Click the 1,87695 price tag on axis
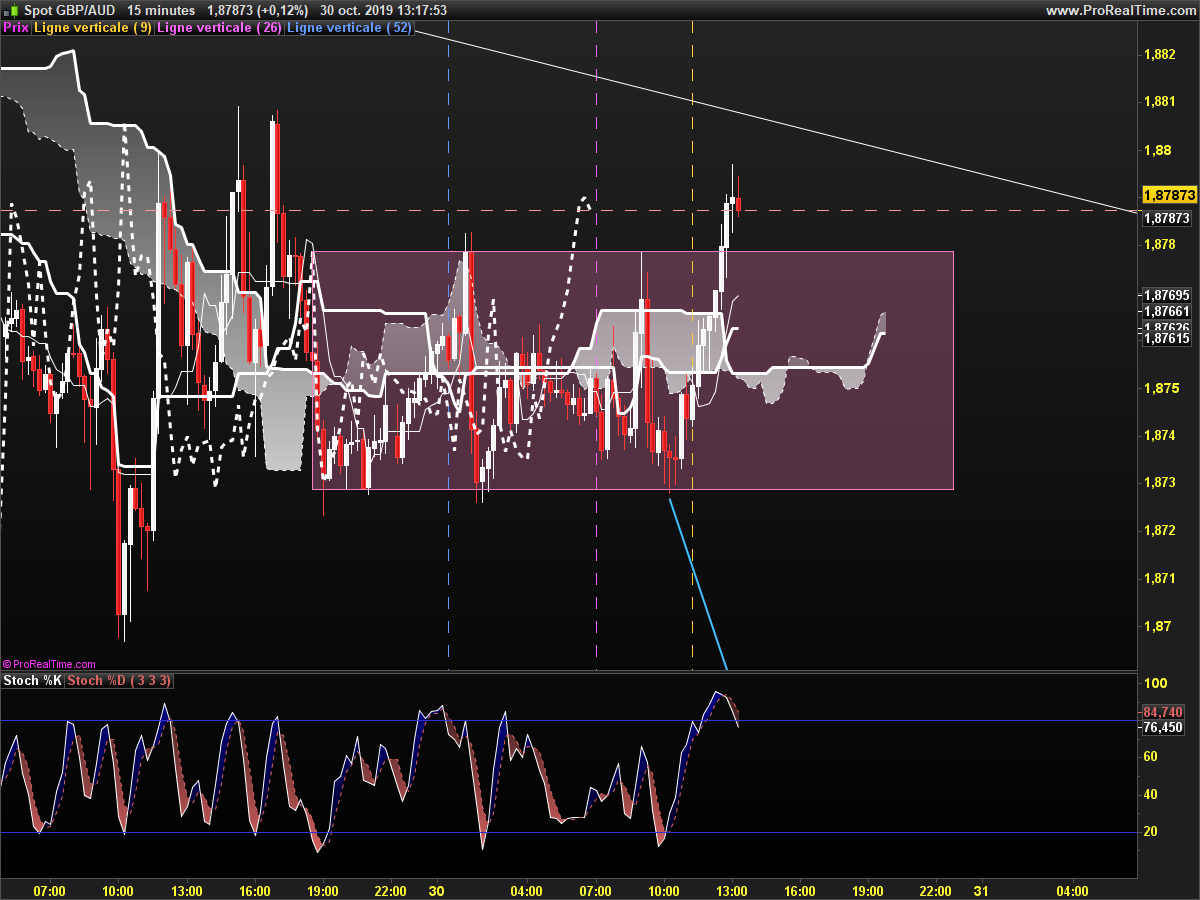This screenshot has height=900, width=1200. click(1167, 295)
